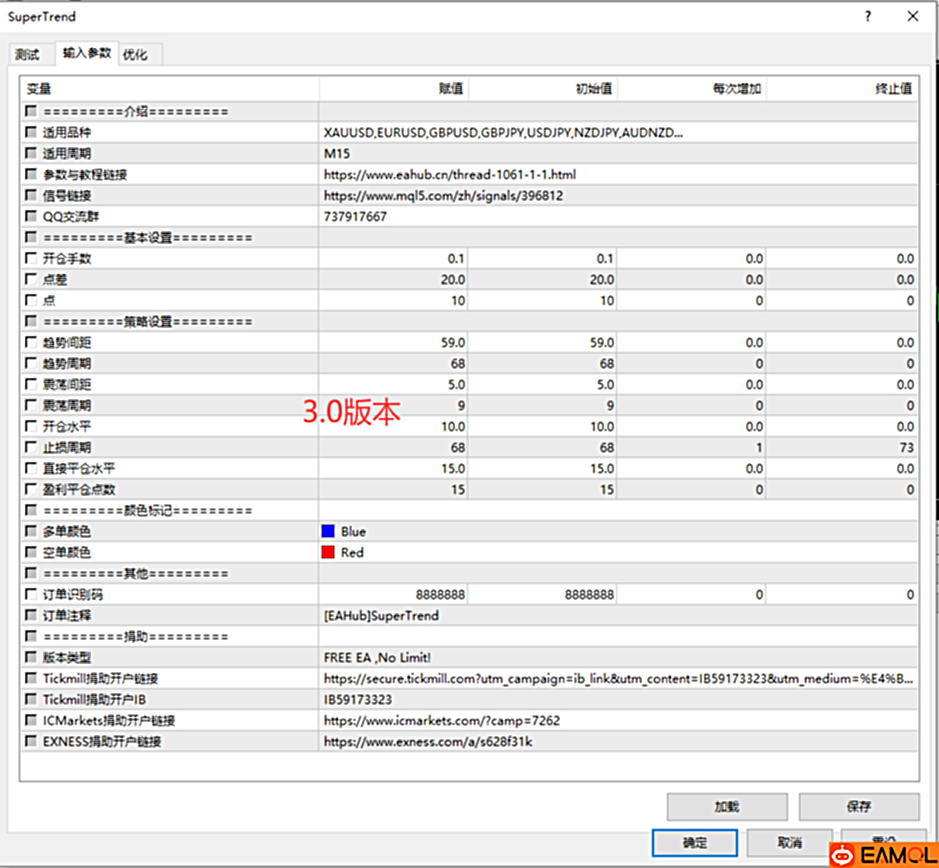Check the 开仓手数 parameter checkbox
Screen dimensions: 939x868
click(31, 258)
